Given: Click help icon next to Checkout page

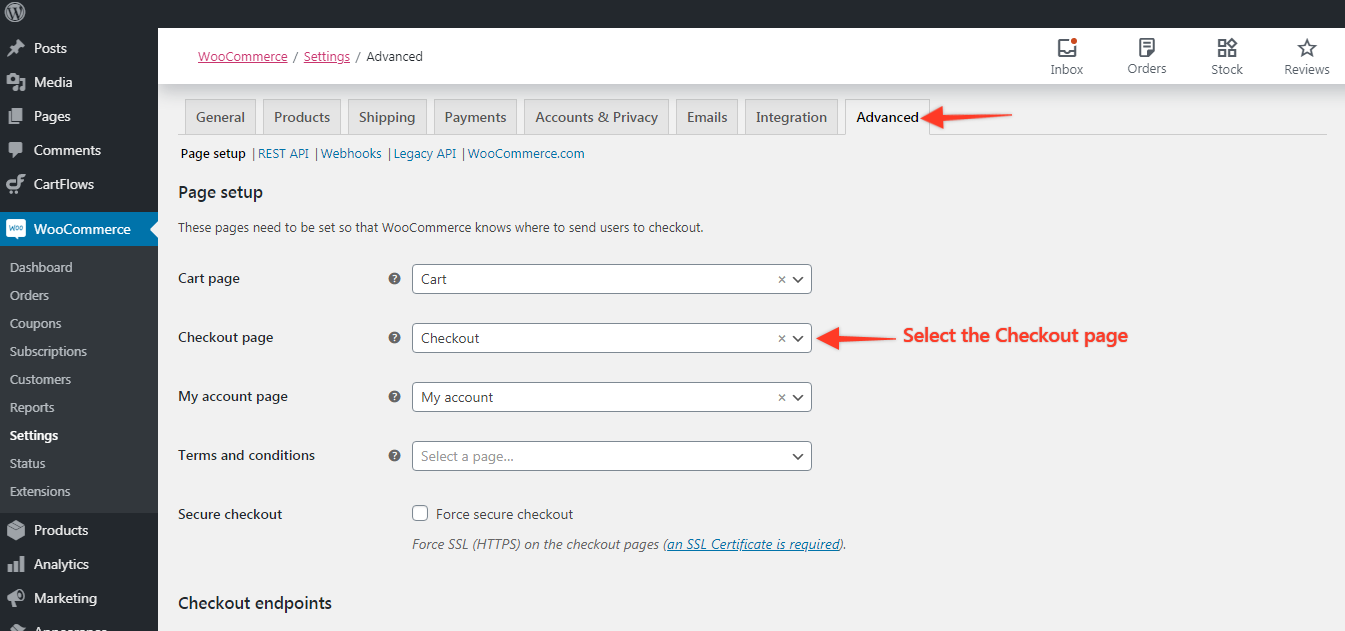Looking at the screenshot, I should [394, 338].
